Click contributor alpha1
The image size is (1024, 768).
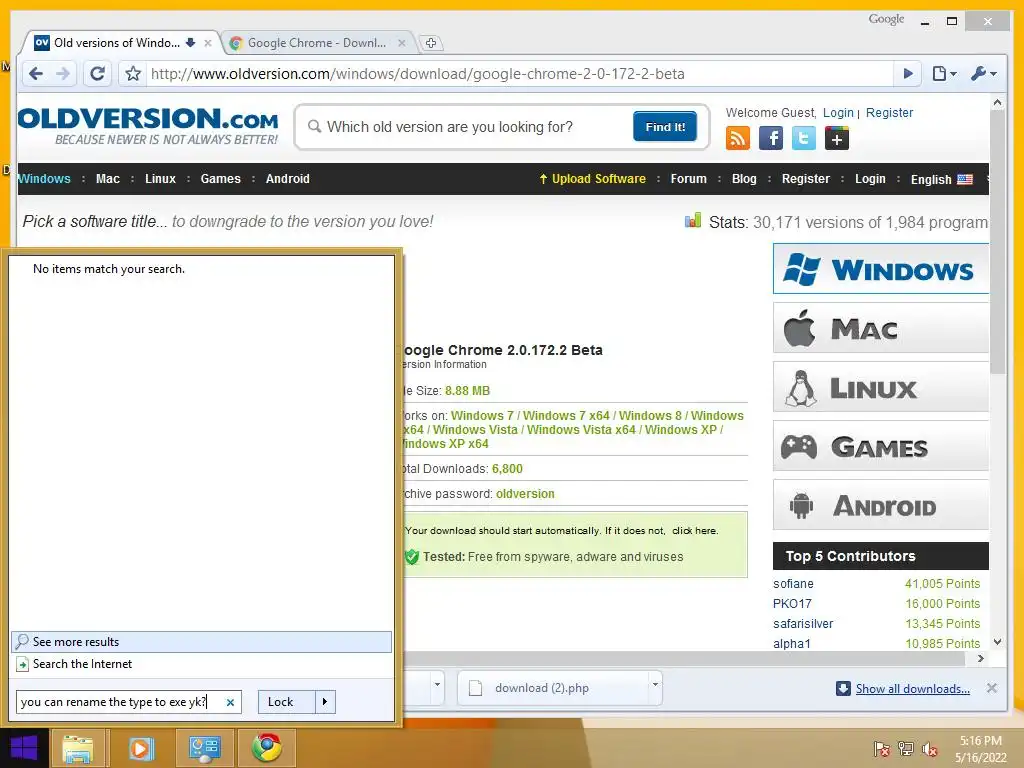click(x=792, y=643)
